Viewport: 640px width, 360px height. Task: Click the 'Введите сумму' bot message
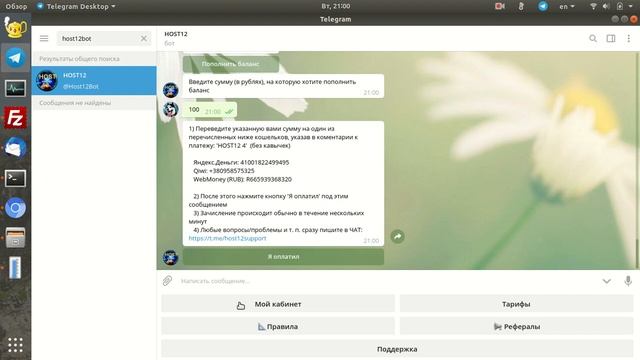click(283, 86)
